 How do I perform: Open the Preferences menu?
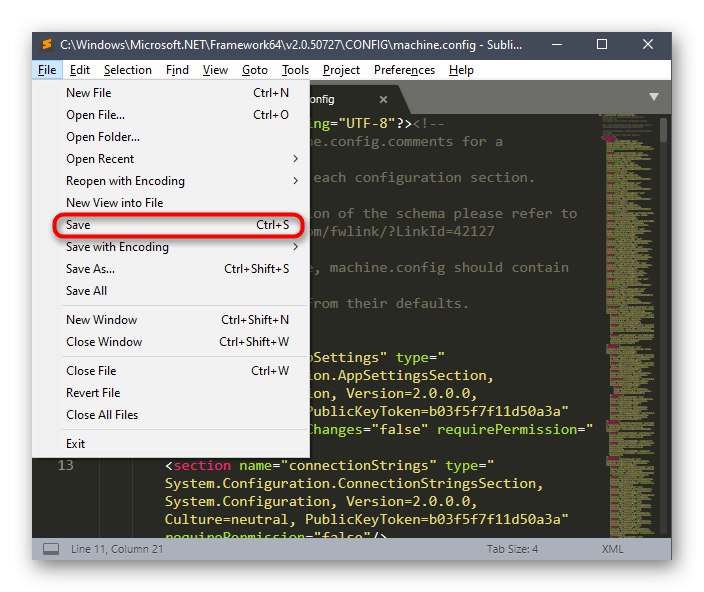point(405,70)
